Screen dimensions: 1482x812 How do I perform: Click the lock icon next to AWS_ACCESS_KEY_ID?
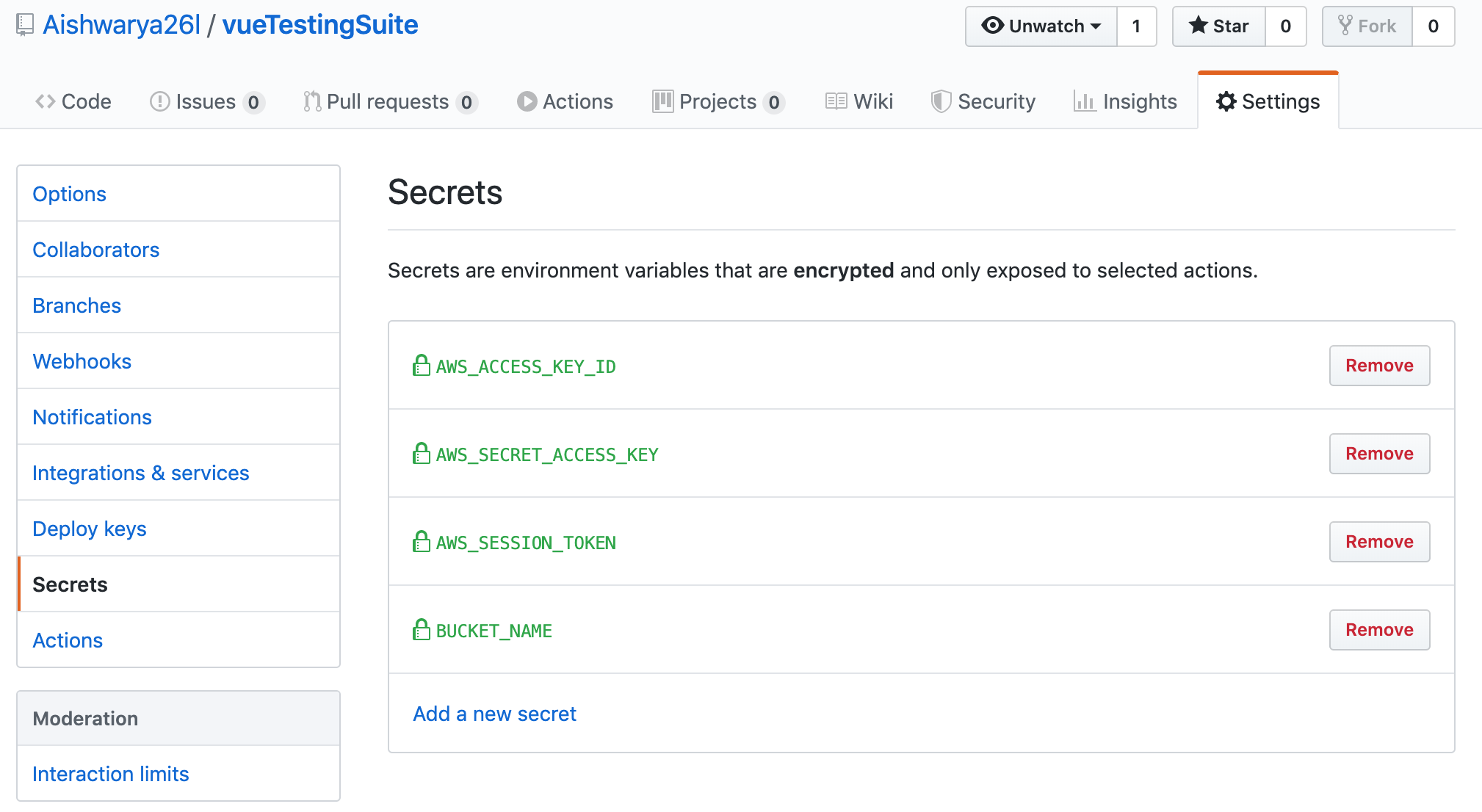[419, 365]
